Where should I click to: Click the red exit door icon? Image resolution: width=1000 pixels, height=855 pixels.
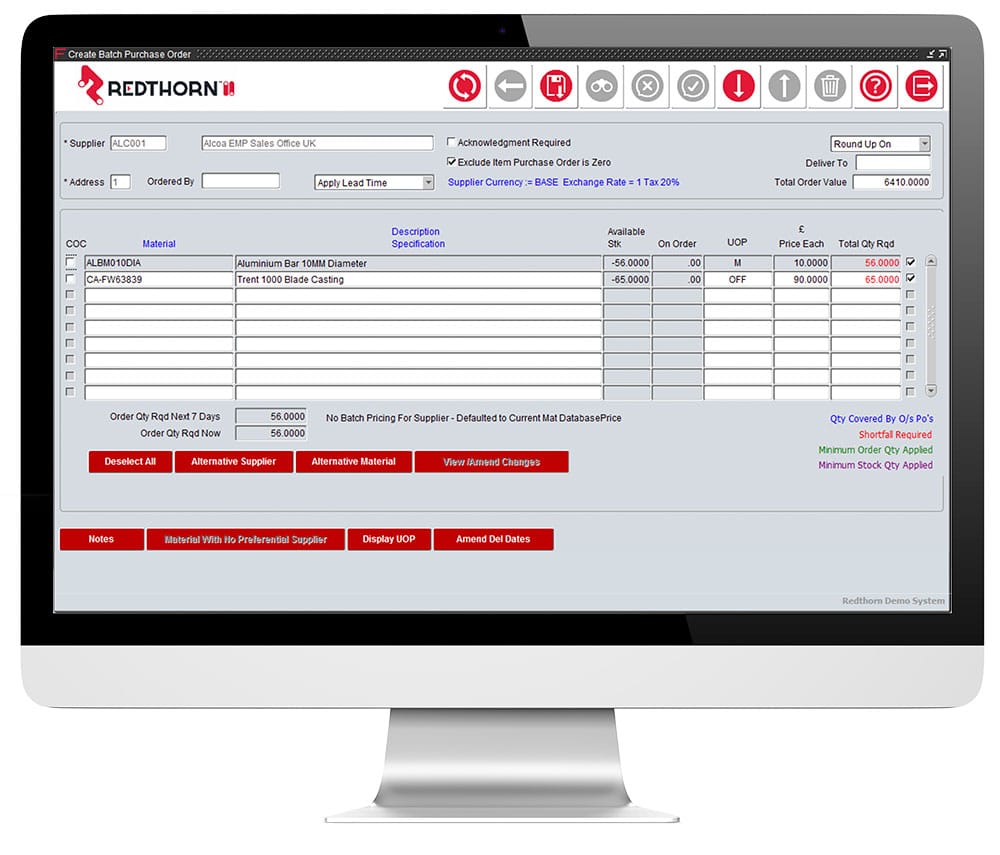[x=922, y=86]
